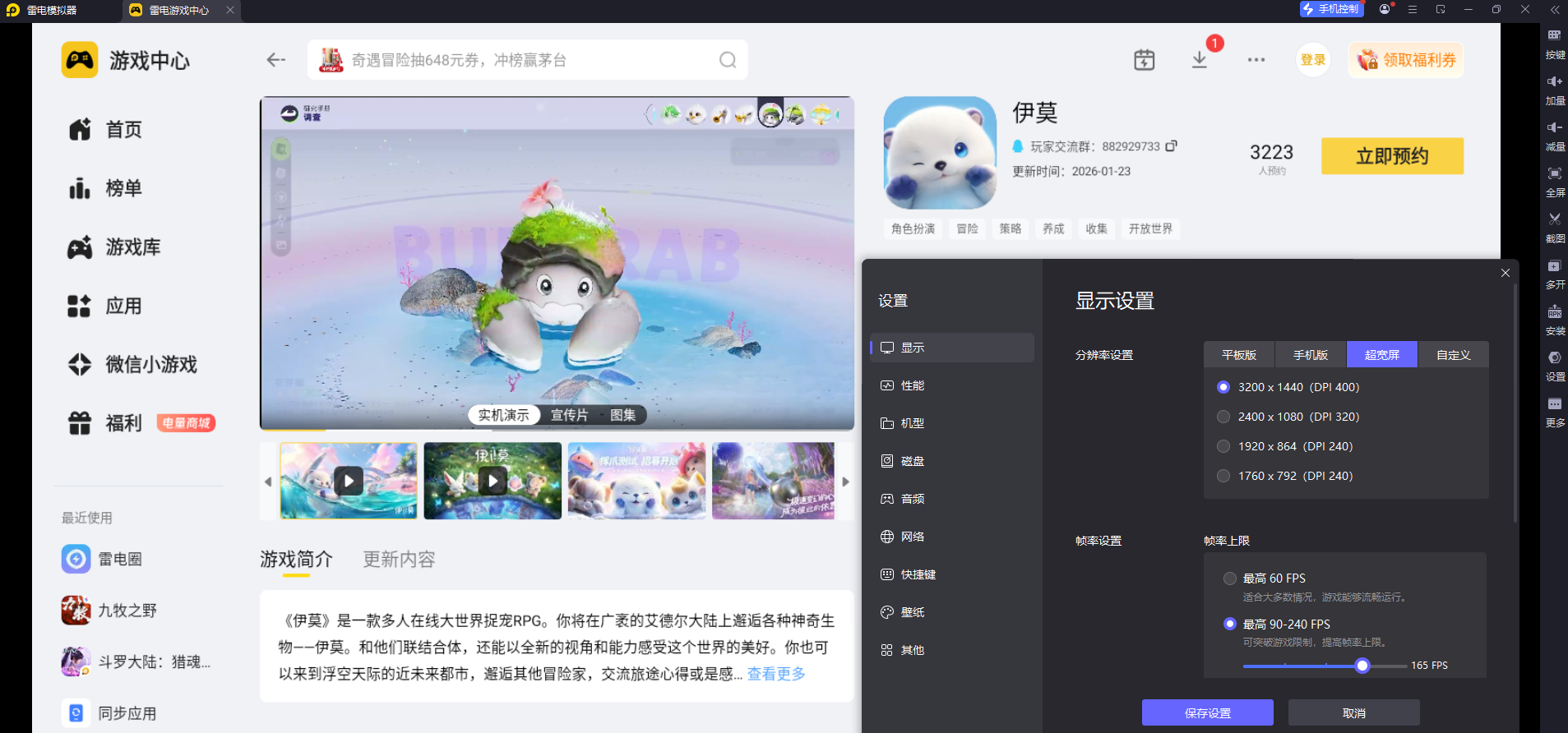Open the 榜单 rankings page
The height and width of the screenshot is (733, 1568).
(x=106, y=188)
